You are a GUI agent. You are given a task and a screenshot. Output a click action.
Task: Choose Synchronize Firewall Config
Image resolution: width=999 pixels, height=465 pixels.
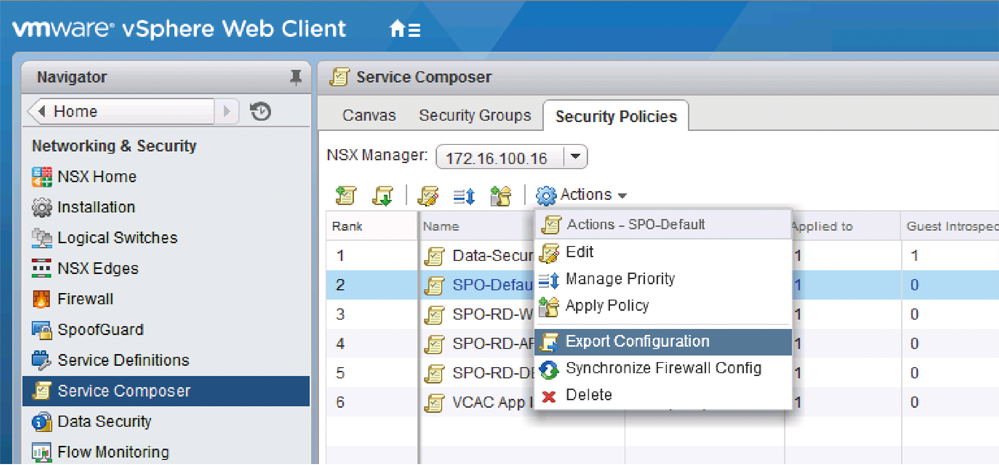[663, 369]
